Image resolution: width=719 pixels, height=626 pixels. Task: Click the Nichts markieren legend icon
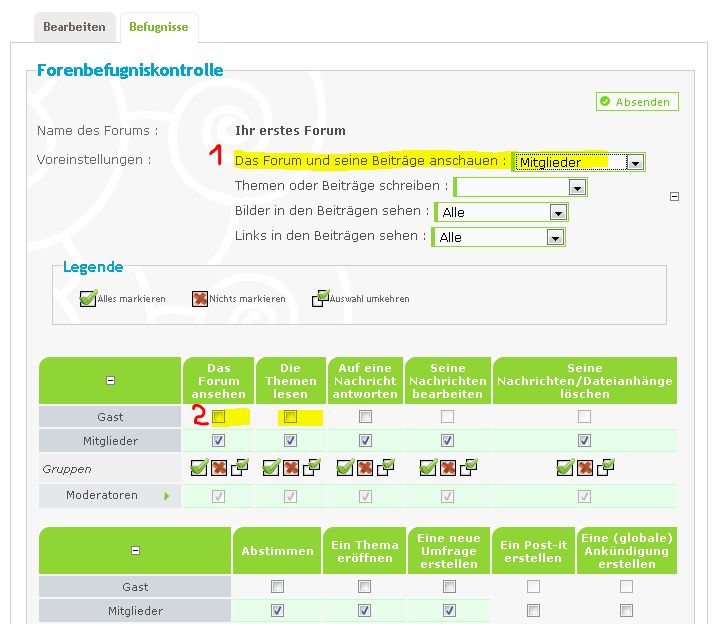(200, 299)
